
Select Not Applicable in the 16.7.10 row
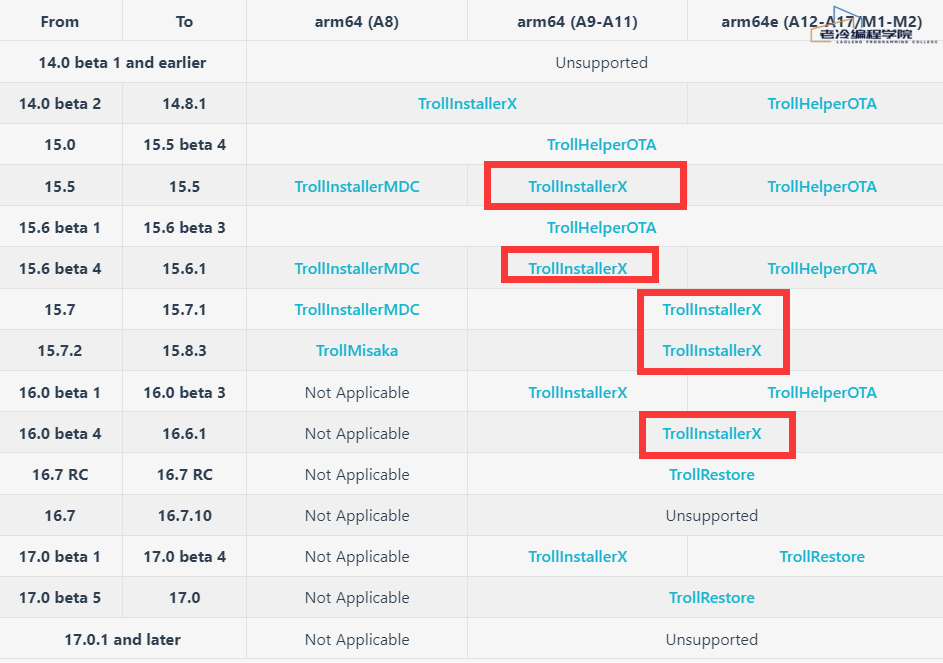tap(357, 516)
